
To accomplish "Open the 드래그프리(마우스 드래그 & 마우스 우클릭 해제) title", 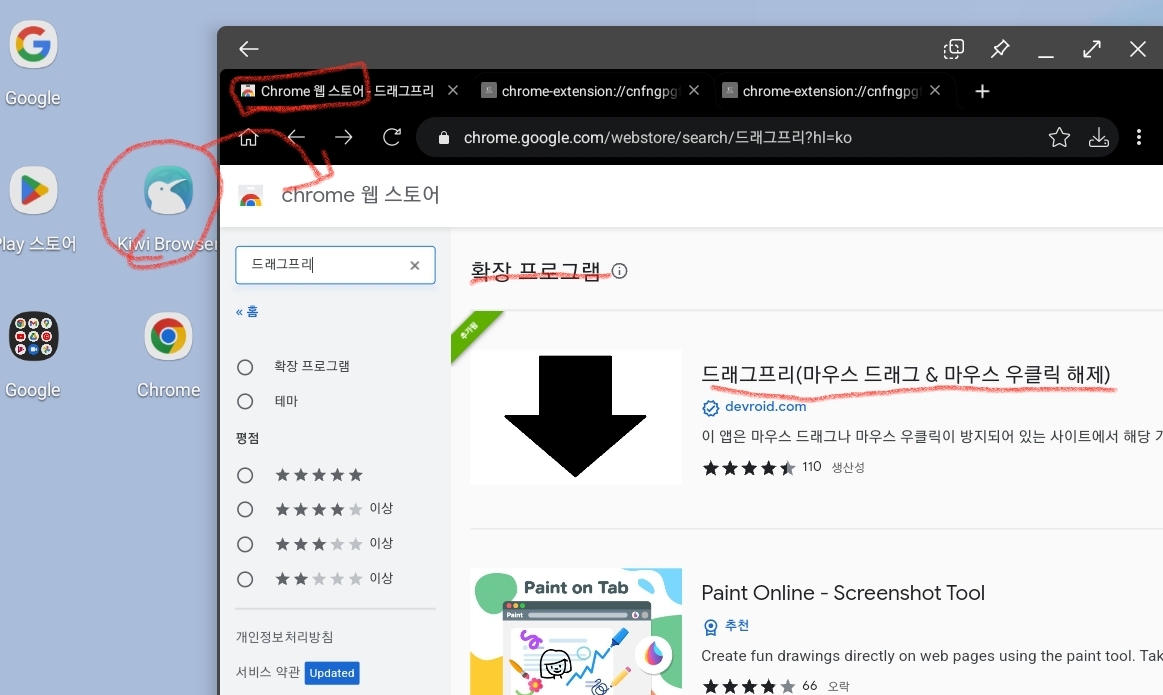I will pyautogui.click(x=906, y=374).
